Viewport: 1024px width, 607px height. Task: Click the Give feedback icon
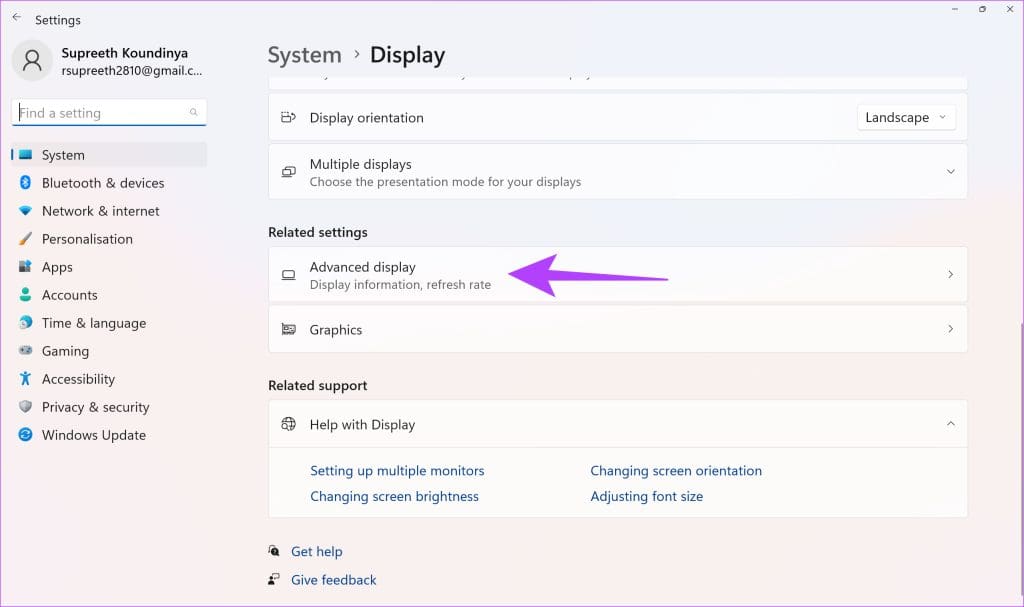point(273,580)
